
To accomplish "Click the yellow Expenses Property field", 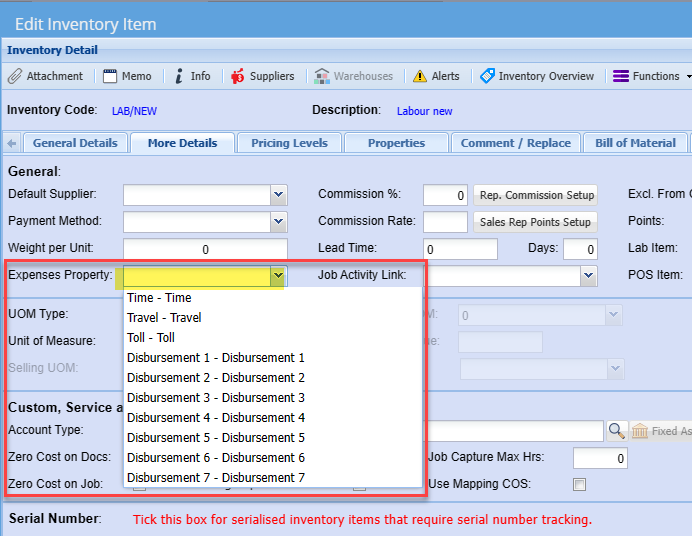I will click(197, 276).
